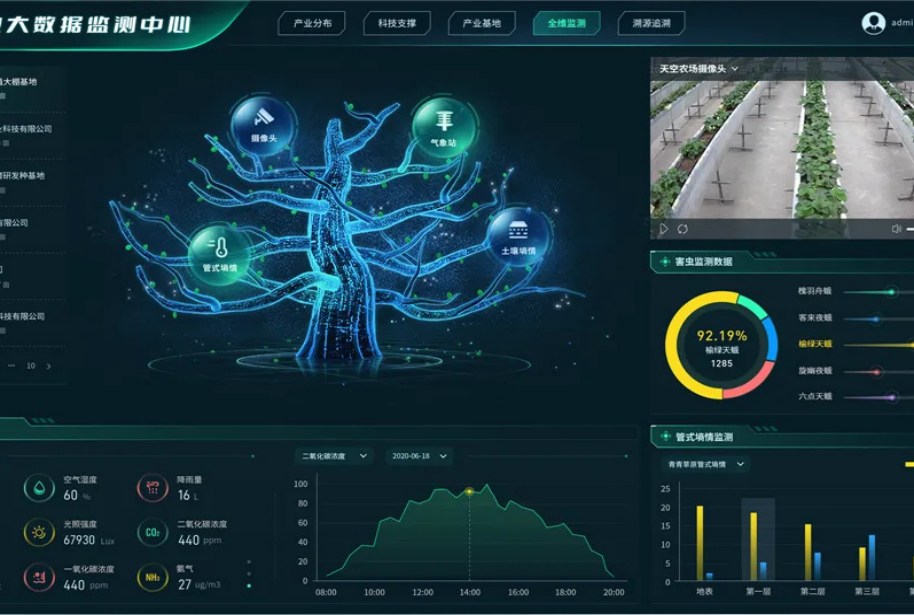Screen dimensions: 914x615
Task: Open the 2020-06-18 date dropdown
Action: pyautogui.click(x=418, y=456)
